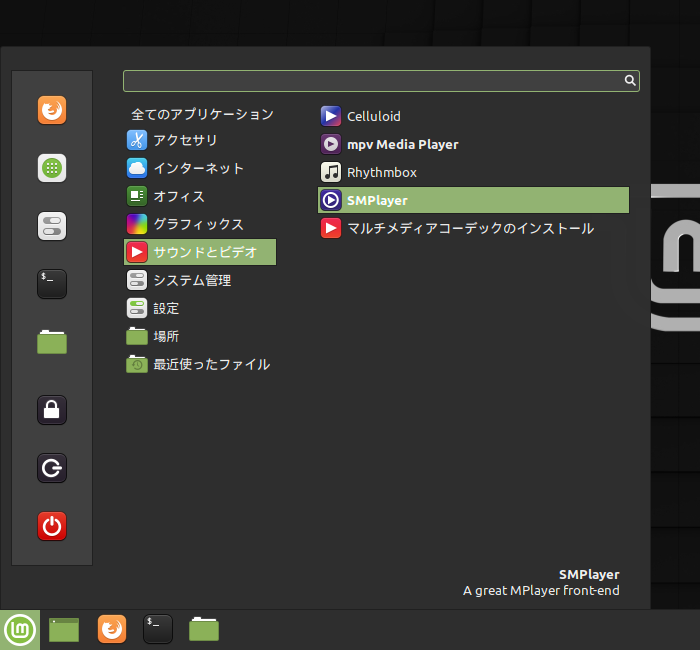Log out using the circular arrow icon

(52, 468)
